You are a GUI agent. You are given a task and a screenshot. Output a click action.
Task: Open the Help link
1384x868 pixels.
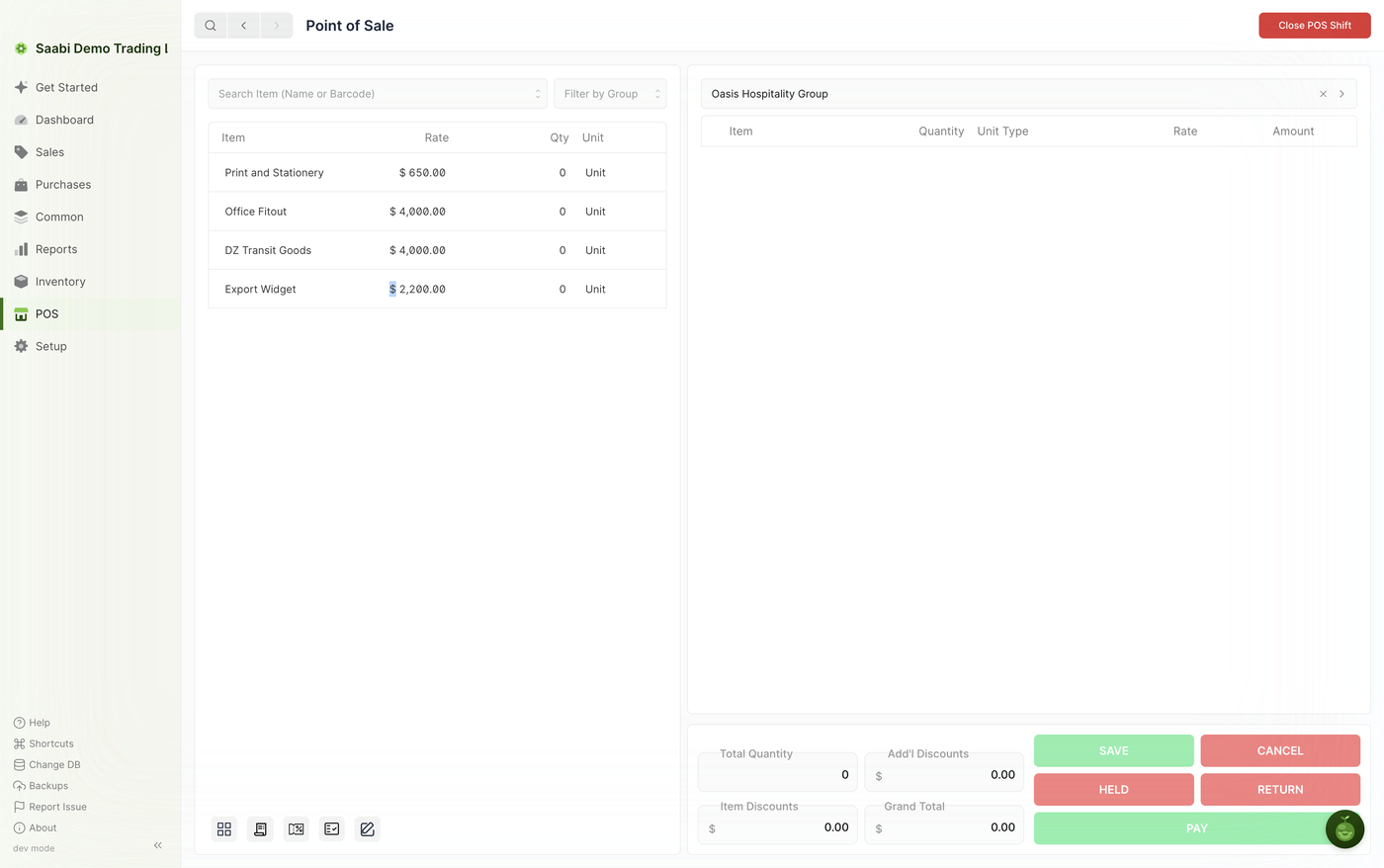[32, 723]
